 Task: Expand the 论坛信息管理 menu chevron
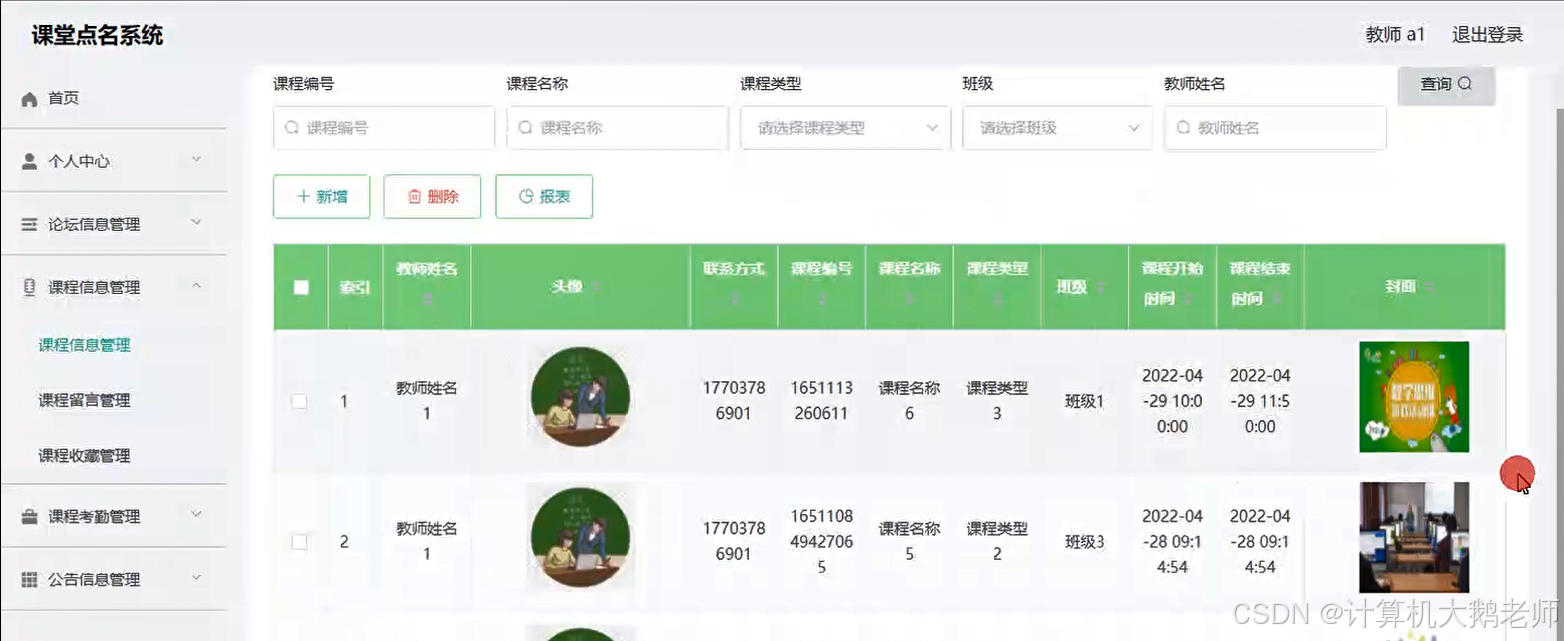[x=196, y=222]
